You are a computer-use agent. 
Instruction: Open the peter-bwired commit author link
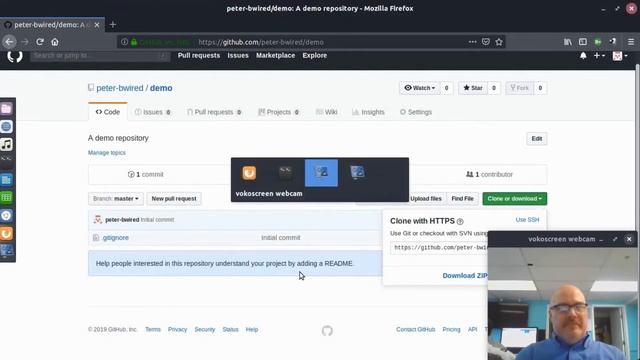pos(122,220)
